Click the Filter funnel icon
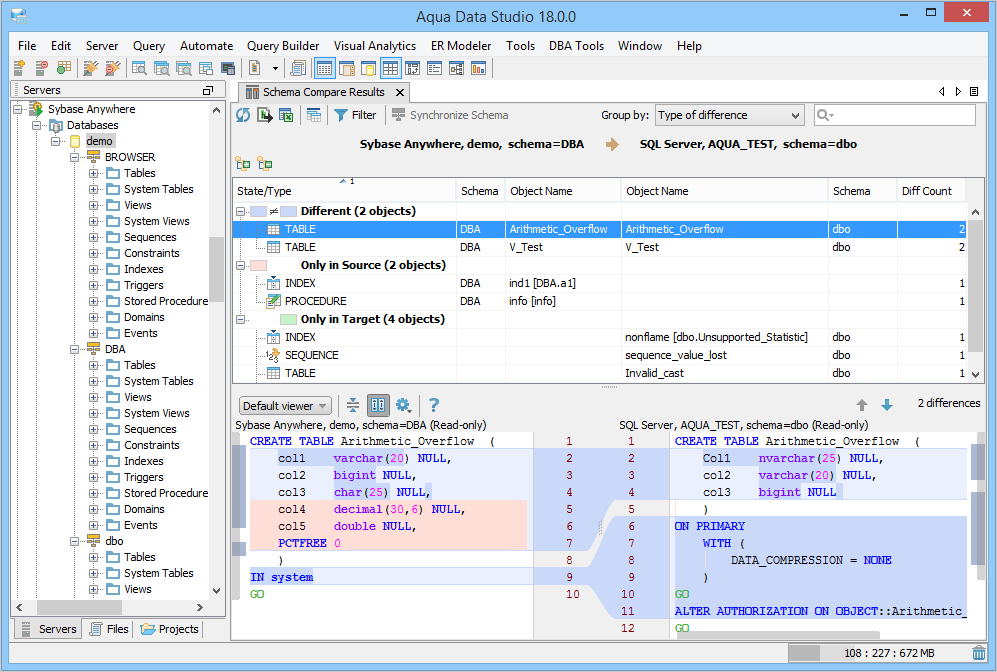 pos(341,115)
